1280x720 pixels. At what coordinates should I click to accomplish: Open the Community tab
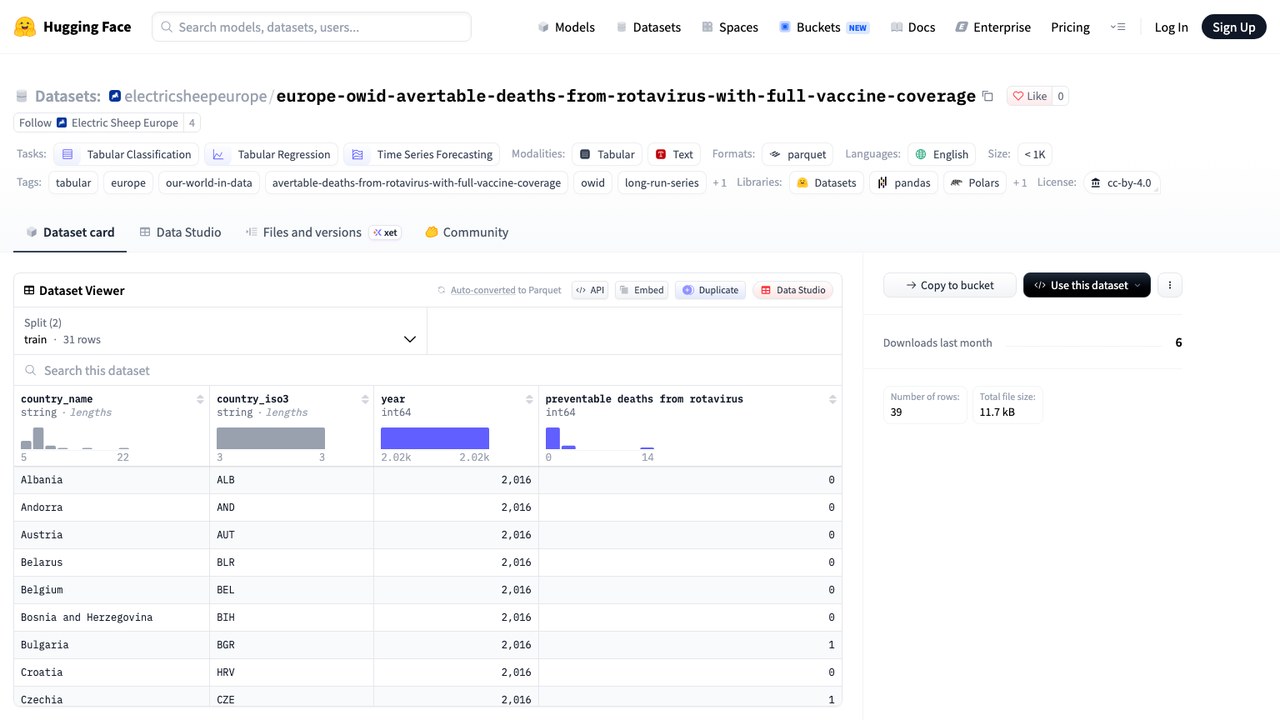(467, 232)
